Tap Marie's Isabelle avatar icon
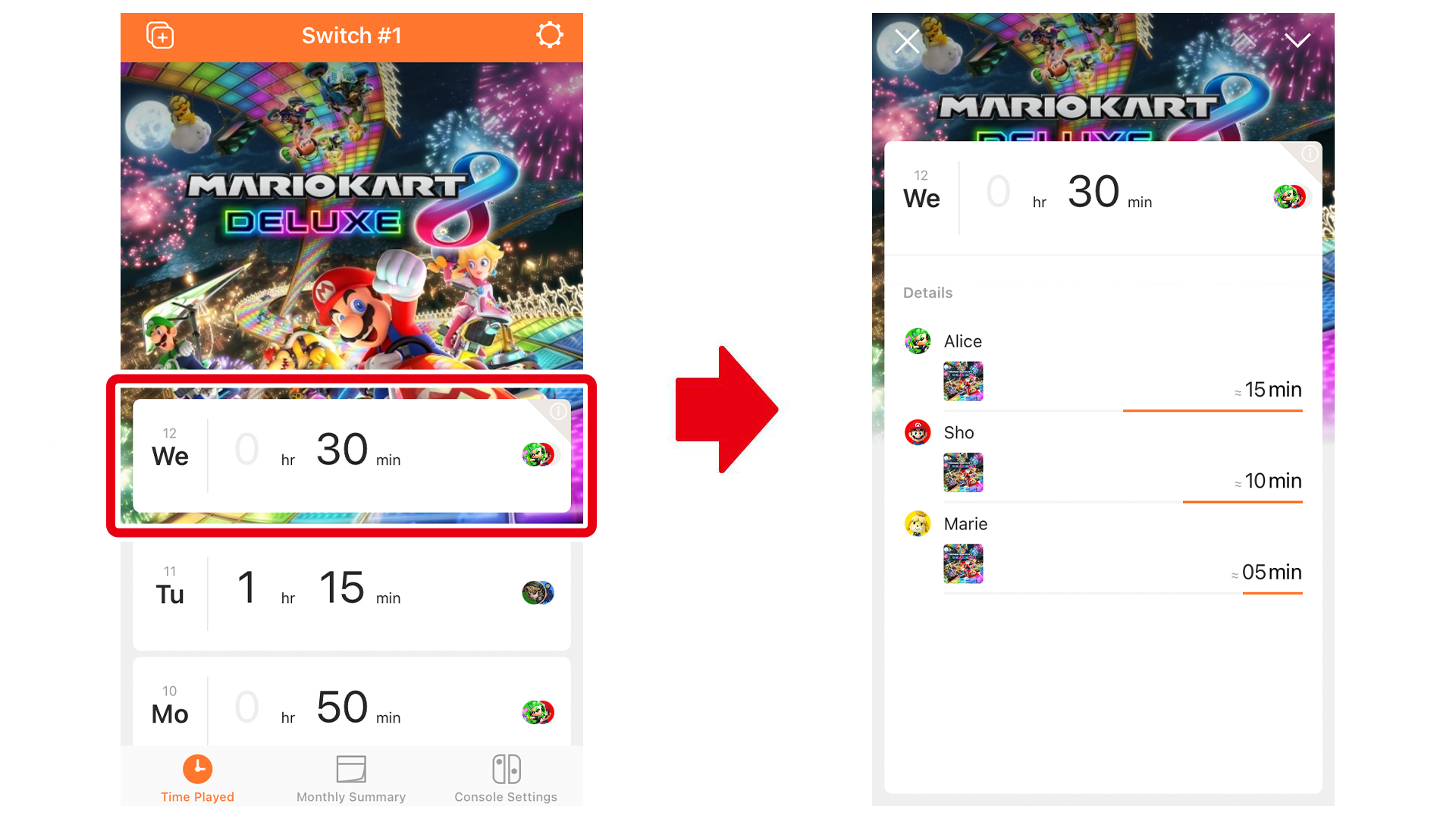The image size is (1456, 819). click(918, 524)
